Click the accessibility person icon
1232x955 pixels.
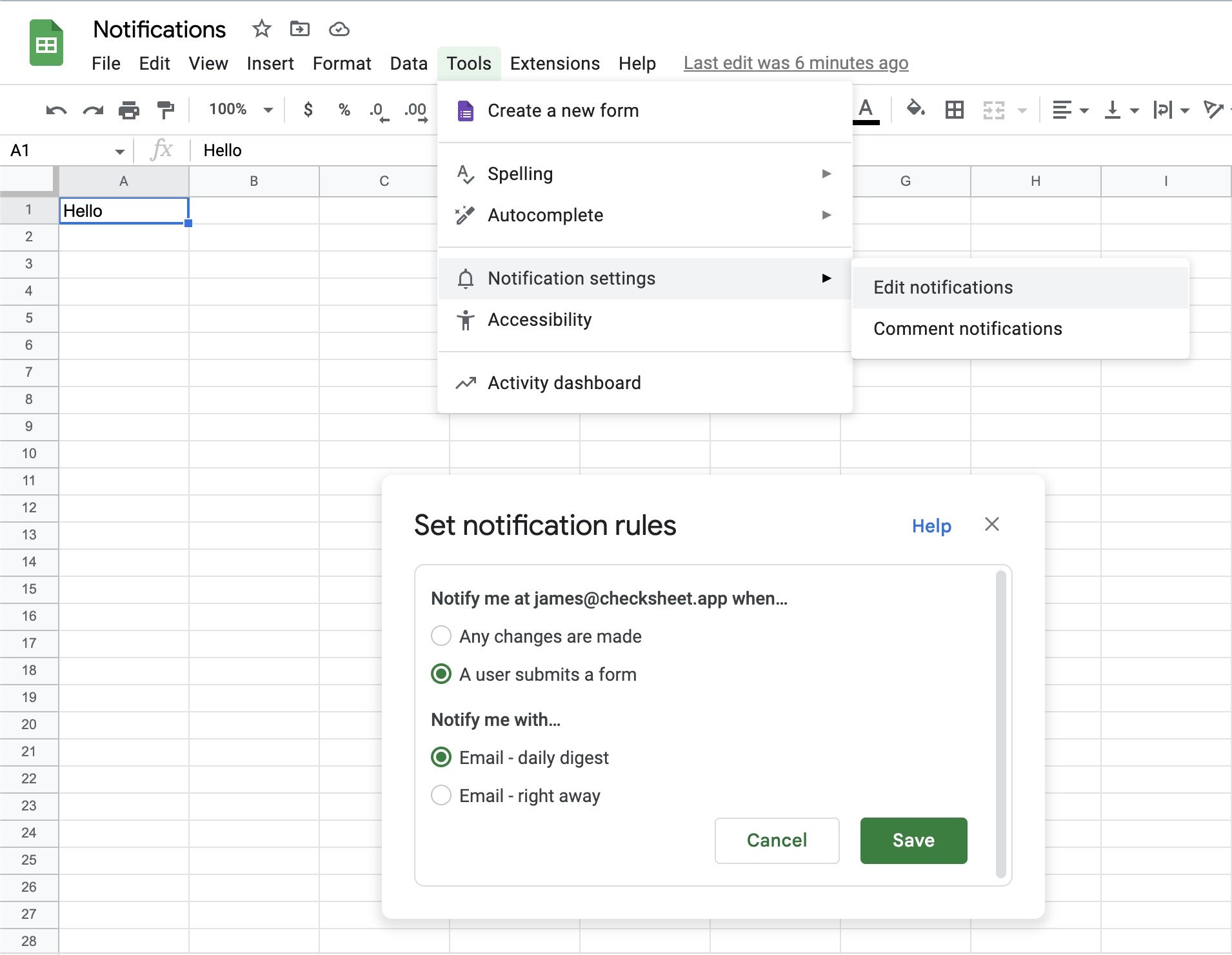click(466, 320)
